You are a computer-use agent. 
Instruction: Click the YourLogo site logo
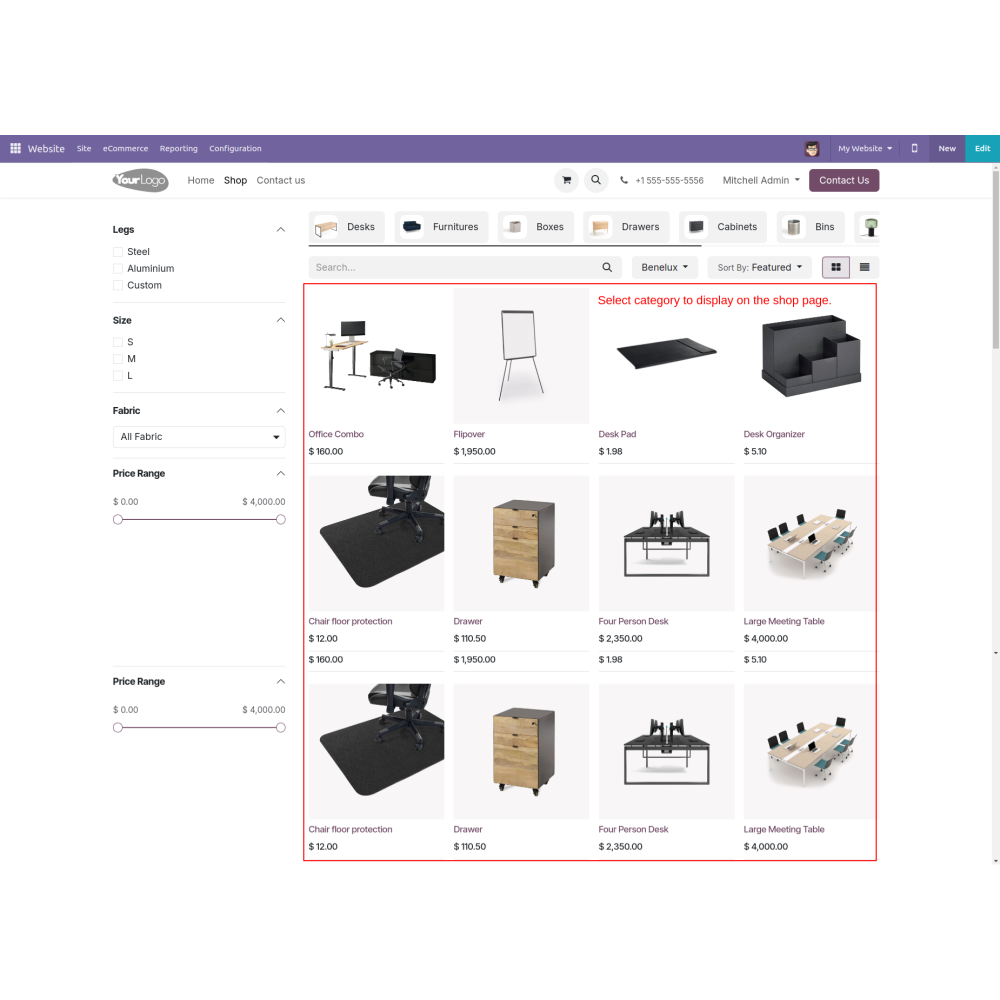pos(140,180)
